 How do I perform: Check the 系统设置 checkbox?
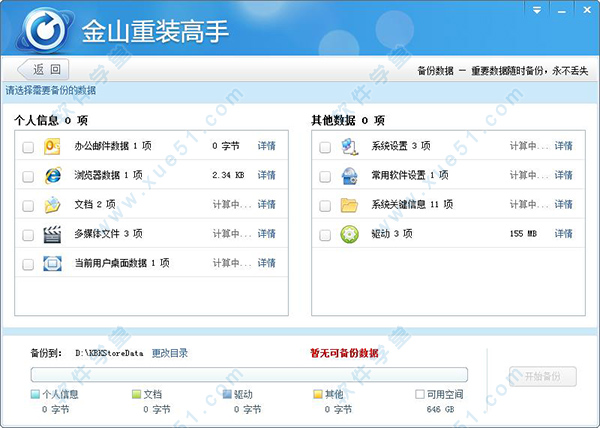[x=325, y=147]
